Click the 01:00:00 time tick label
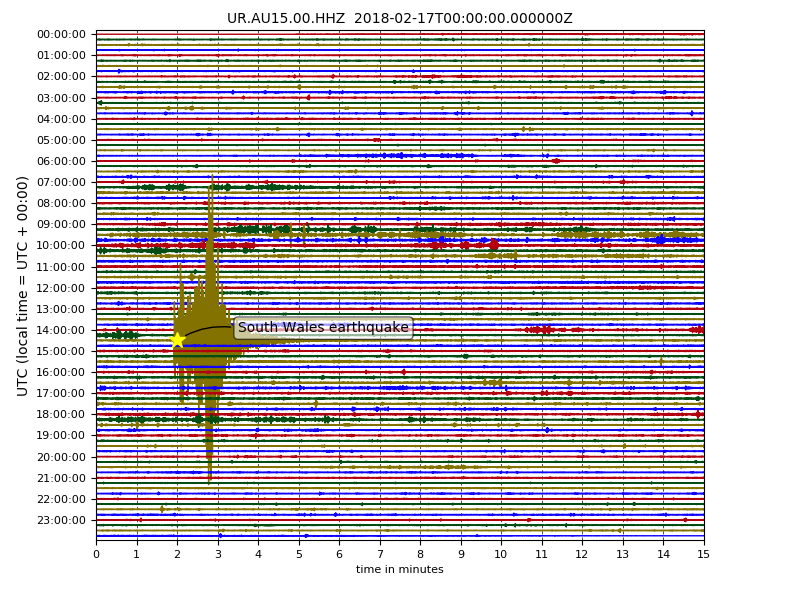 click(x=61, y=55)
